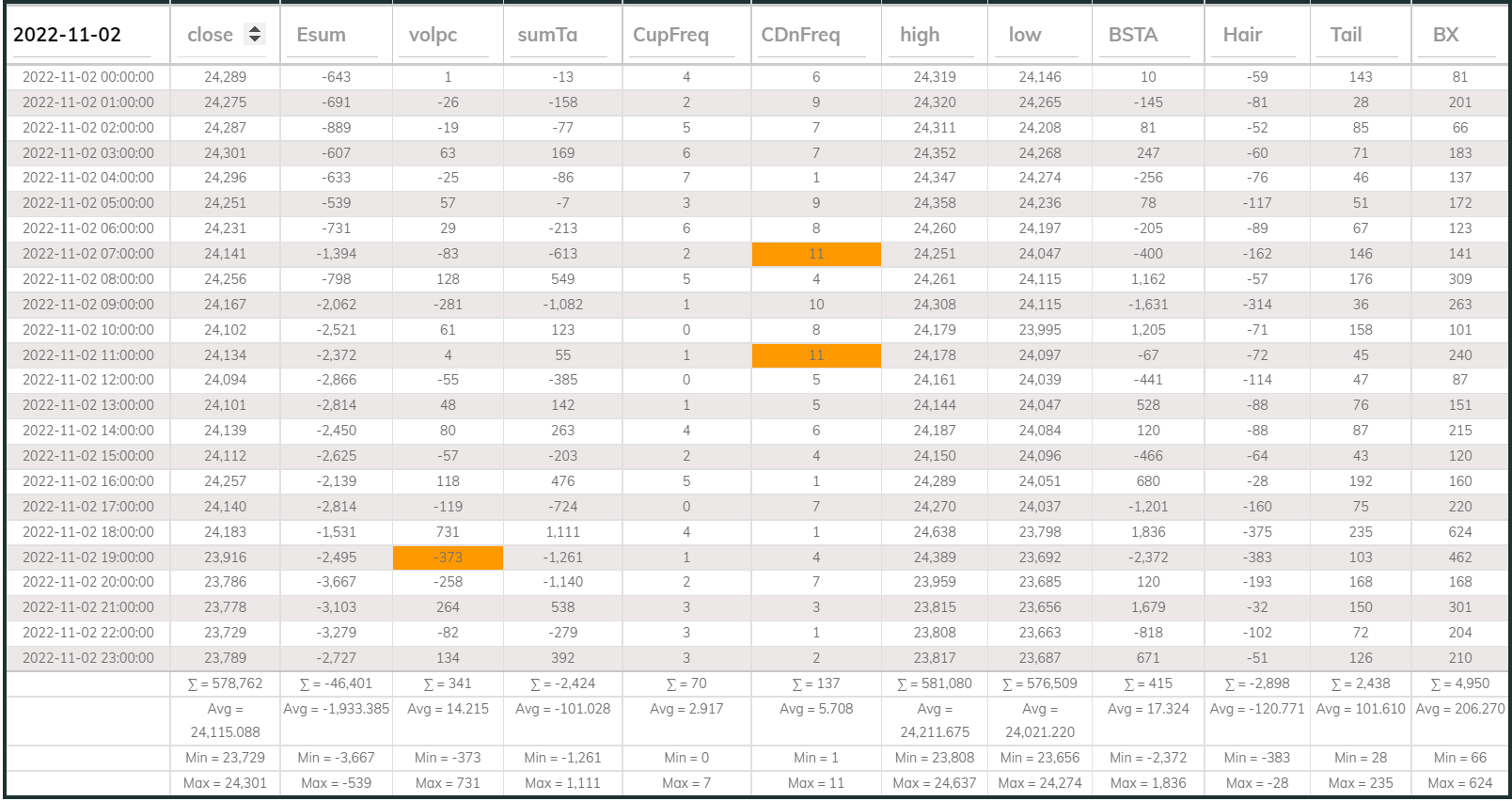Screen dimensions: 1512x801
Task: Click BX value 624
Action: tap(1459, 532)
